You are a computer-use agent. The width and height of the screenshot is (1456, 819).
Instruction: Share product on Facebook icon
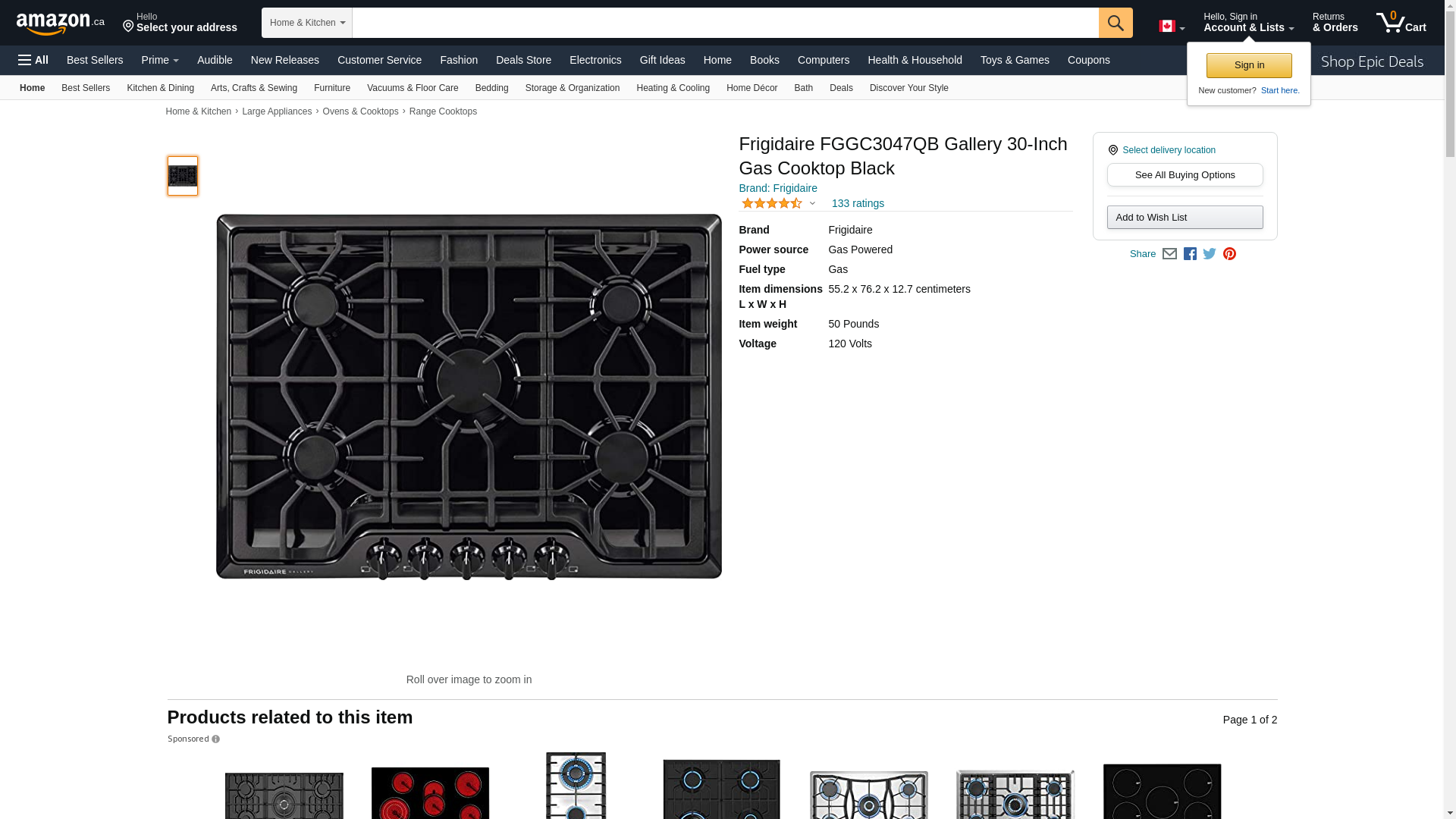tap(1190, 254)
